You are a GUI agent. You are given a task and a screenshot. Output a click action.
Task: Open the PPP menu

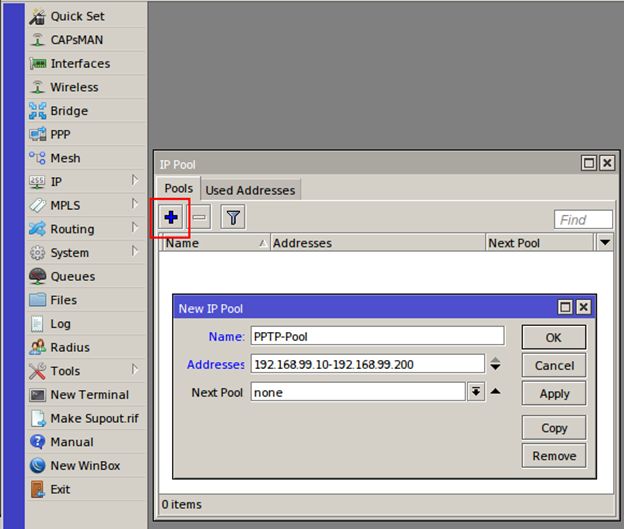[86, 135]
